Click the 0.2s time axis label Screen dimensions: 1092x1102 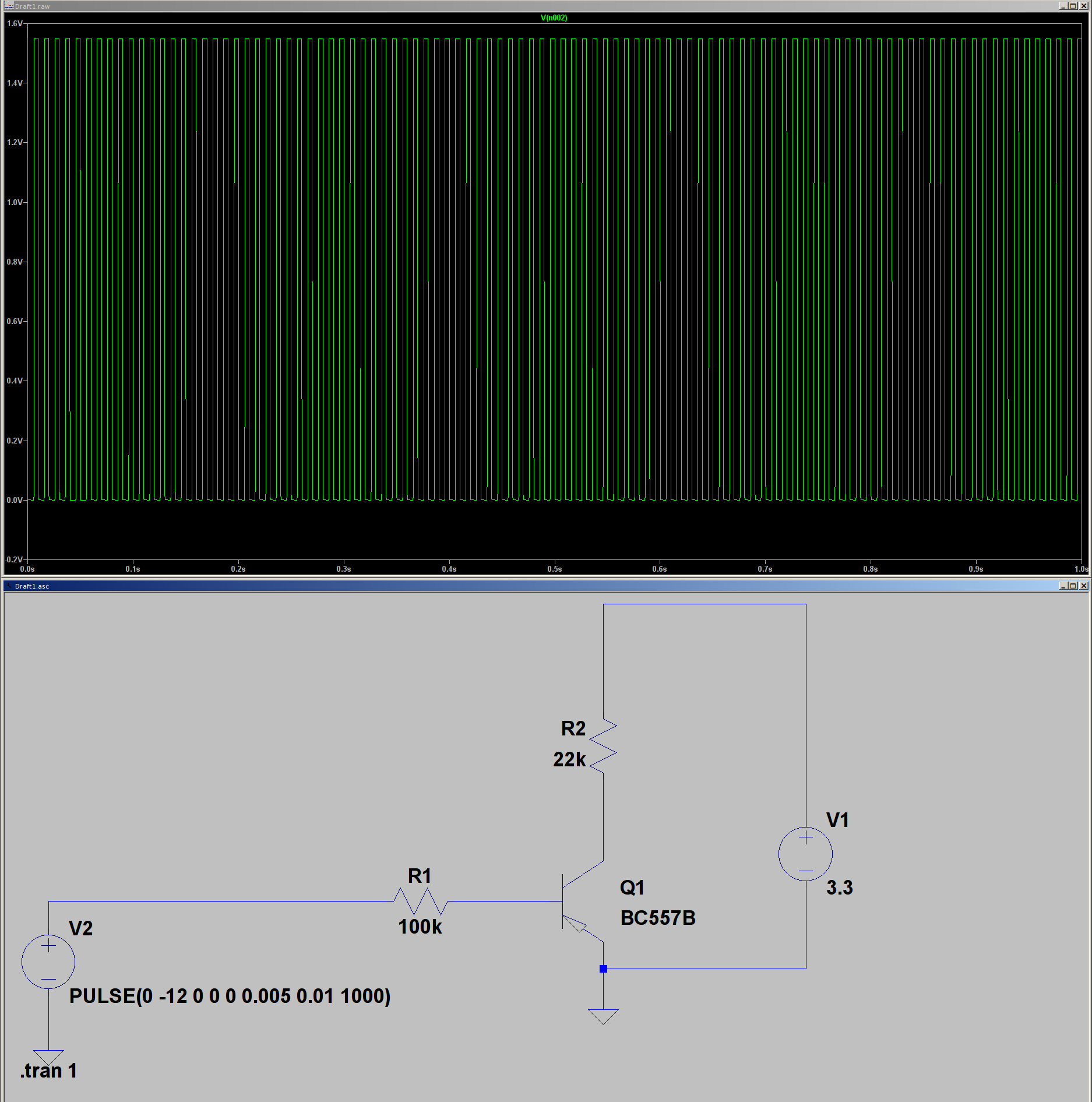pyautogui.click(x=238, y=569)
